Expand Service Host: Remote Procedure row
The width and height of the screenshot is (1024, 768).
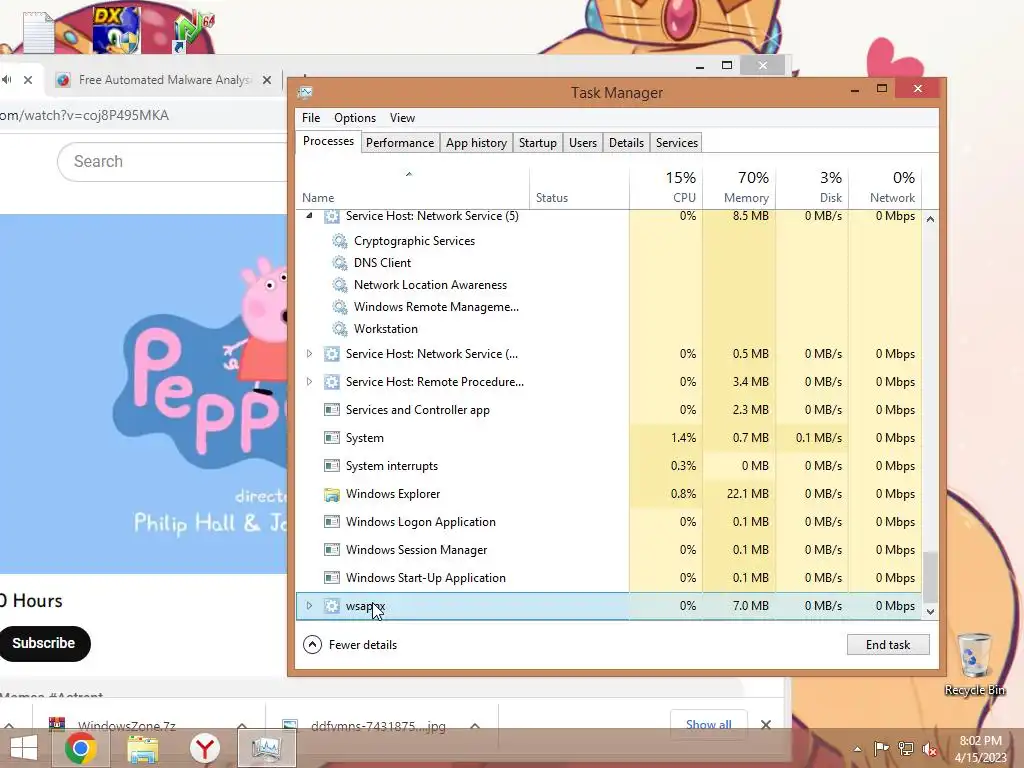coord(310,381)
